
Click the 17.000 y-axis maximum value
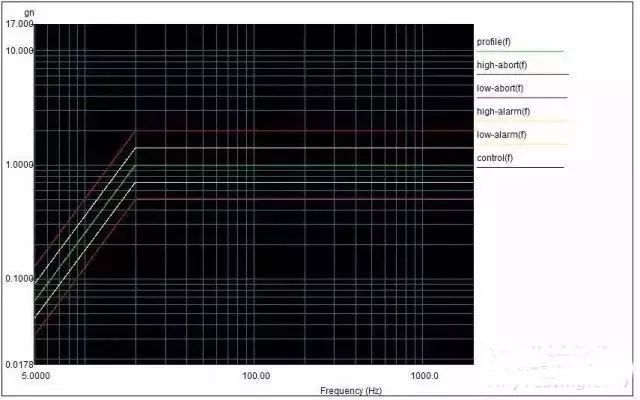(19, 24)
